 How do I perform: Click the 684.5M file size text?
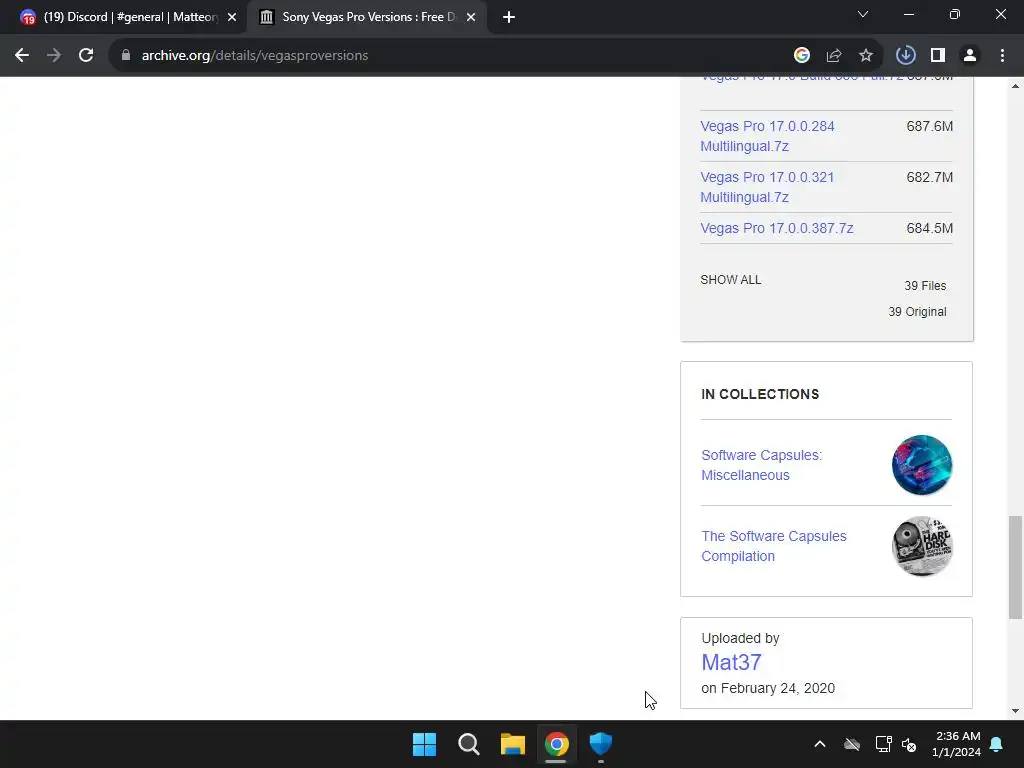[x=929, y=228]
